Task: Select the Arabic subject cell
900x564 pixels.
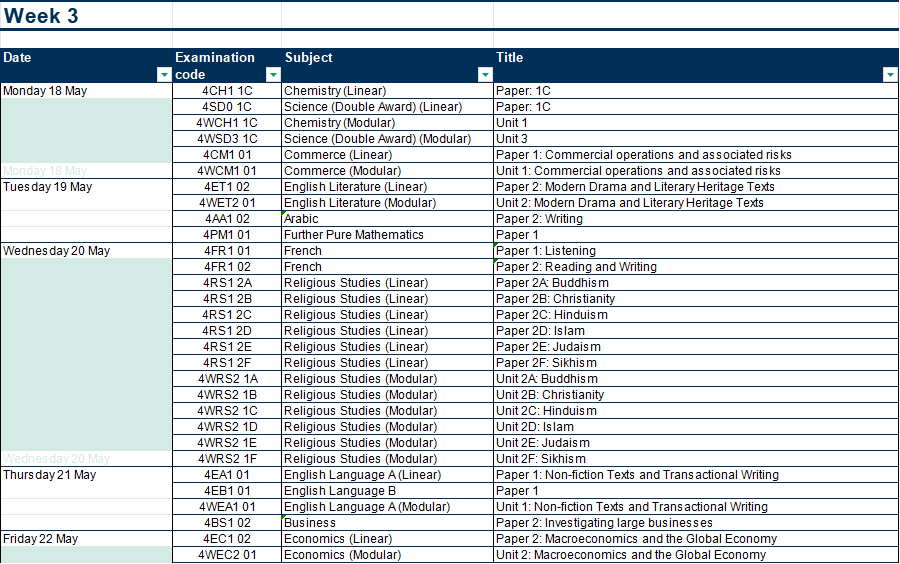Action: point(302,219)
